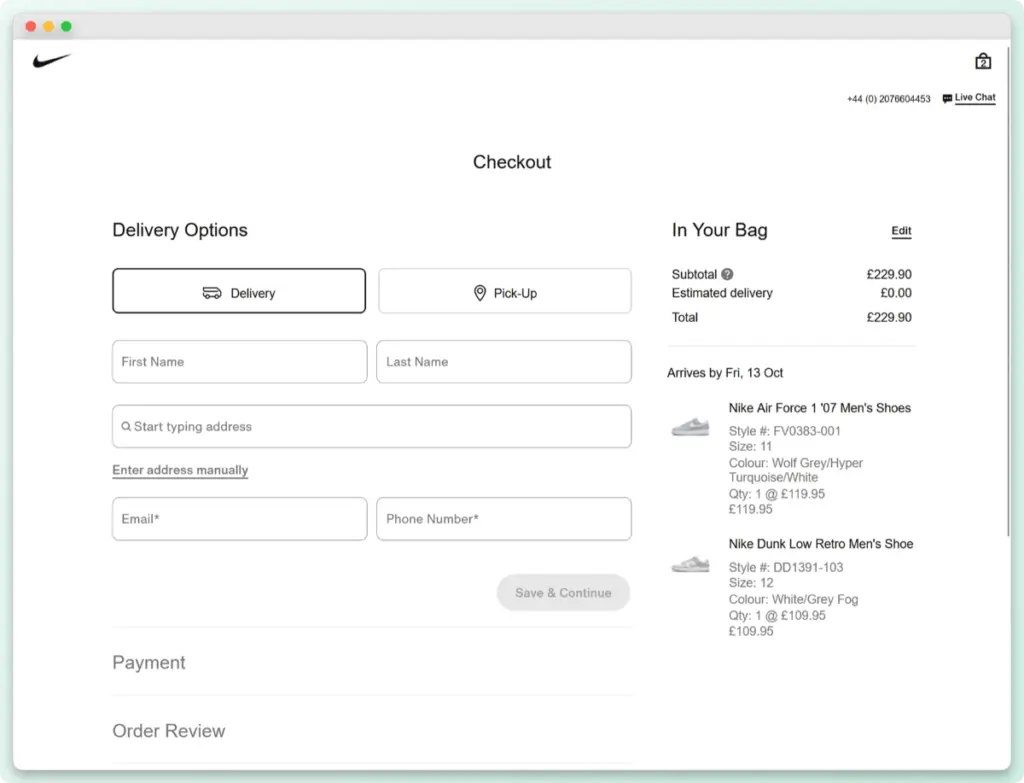Screen dimensions: 1024x783
Task: Click the Live Chat speech bubble icon
Action: coord(948,98)
